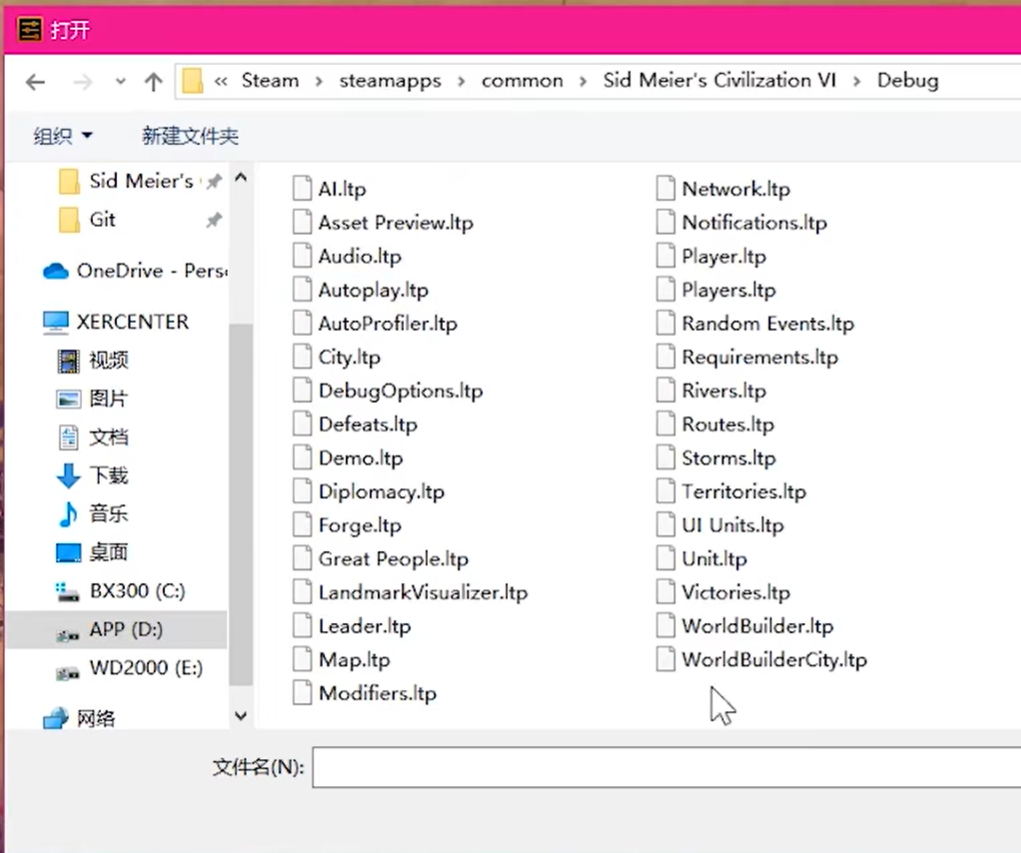Select WD2000 (E:) drive
Image resolution: width=1021 pixels, height=853 pixels.
click(x=130, y=667)
